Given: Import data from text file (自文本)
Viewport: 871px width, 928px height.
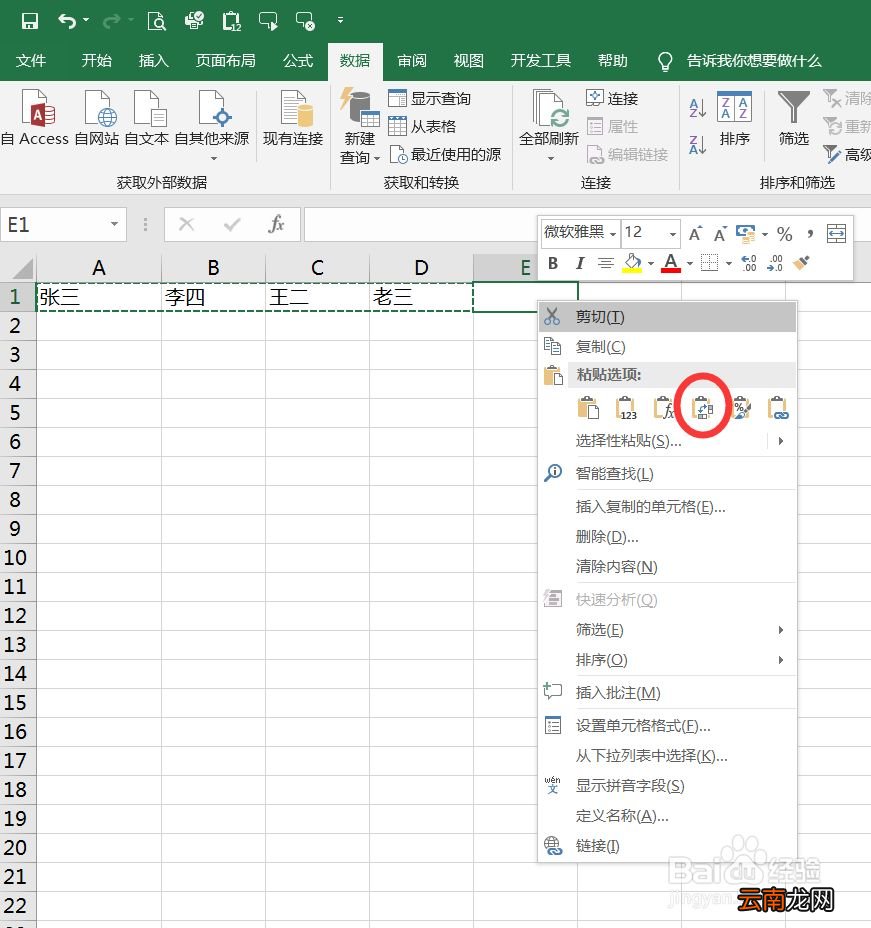Looking at the screenshot, I should (x=147, y=118).
